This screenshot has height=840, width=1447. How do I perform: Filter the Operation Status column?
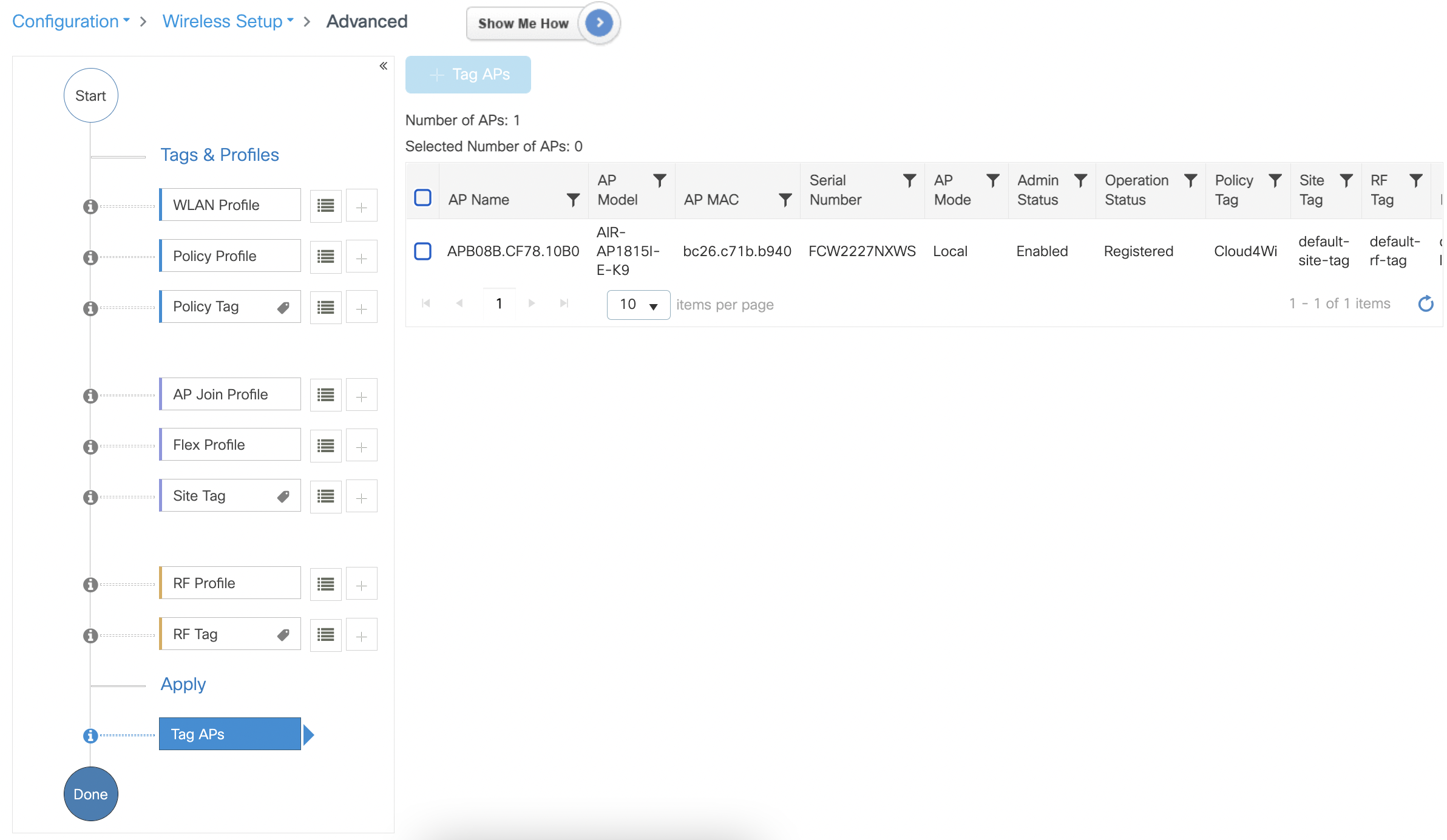(x=1191, y=180)
